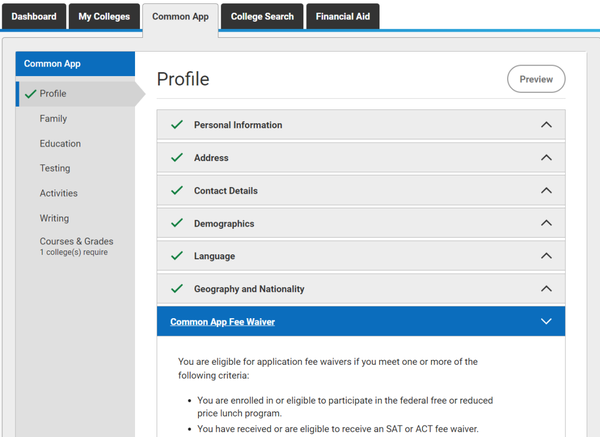This screenshot has height=437, width=600.
Task: Select Family in the sidebar
Action: coord(54,119)
